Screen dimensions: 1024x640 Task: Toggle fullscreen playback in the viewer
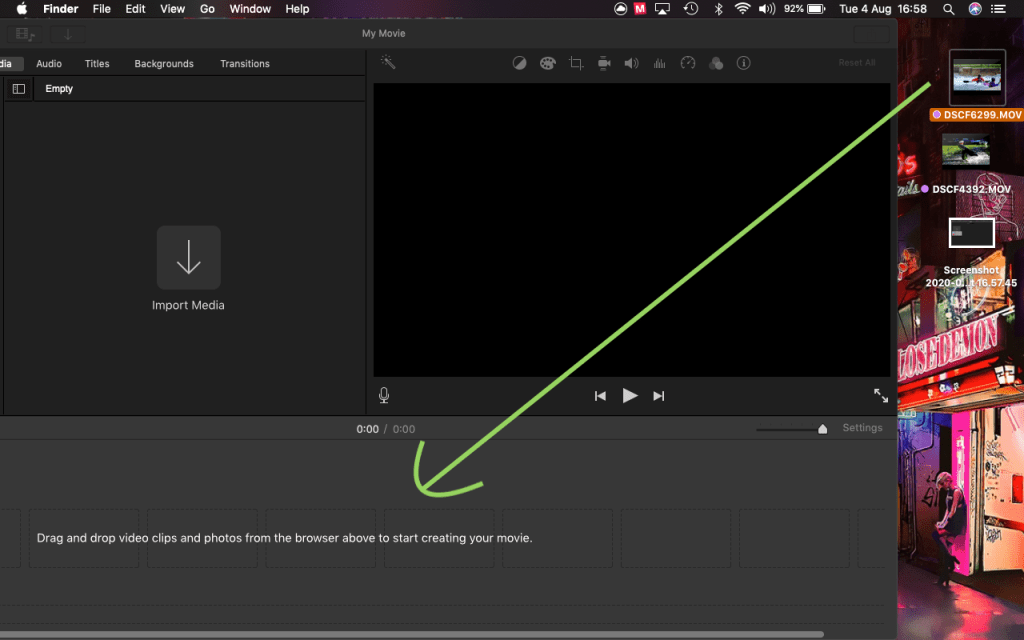[x=880, y=396]
